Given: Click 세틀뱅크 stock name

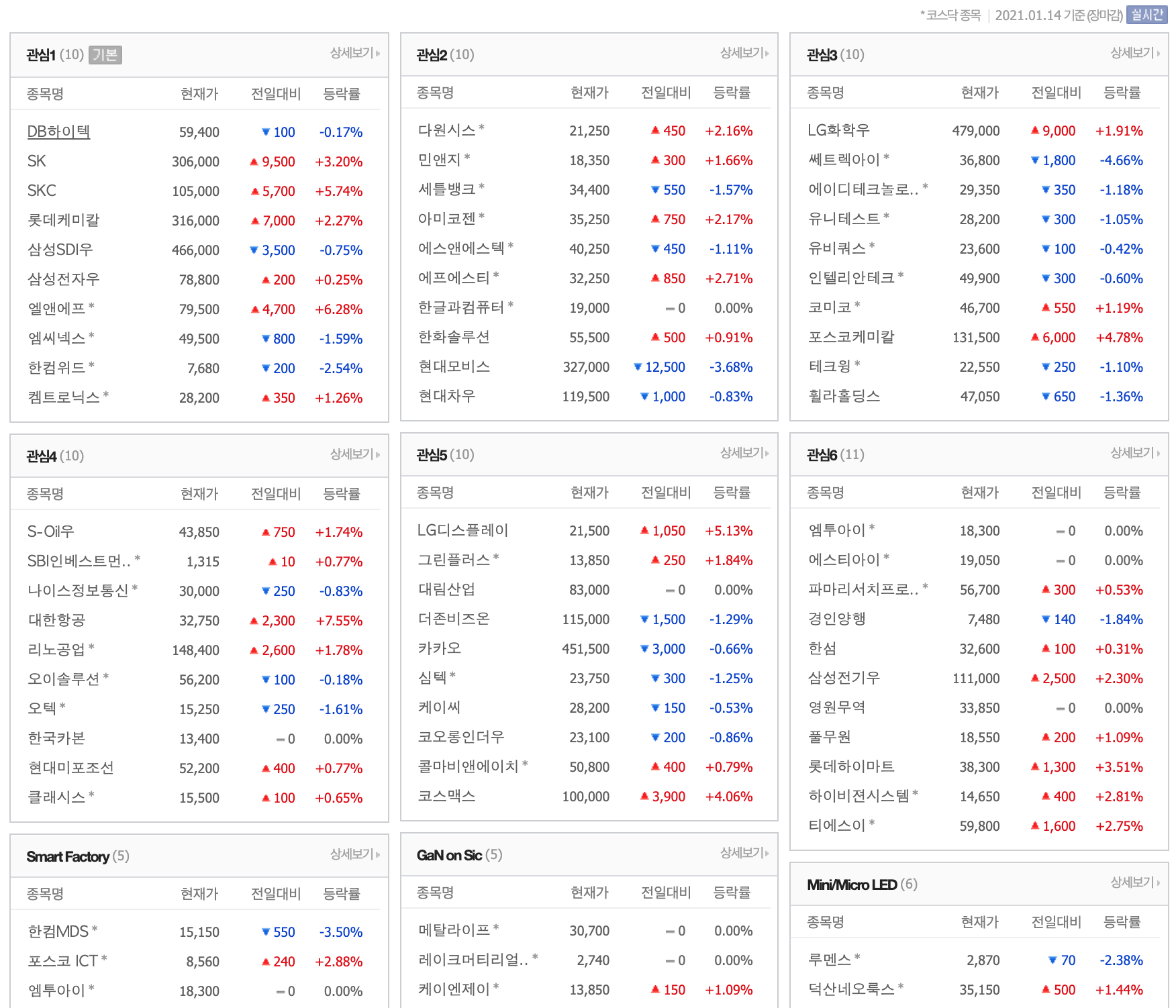Looking at the screenshot, I should pyautogui.click(x=447, y=189).
